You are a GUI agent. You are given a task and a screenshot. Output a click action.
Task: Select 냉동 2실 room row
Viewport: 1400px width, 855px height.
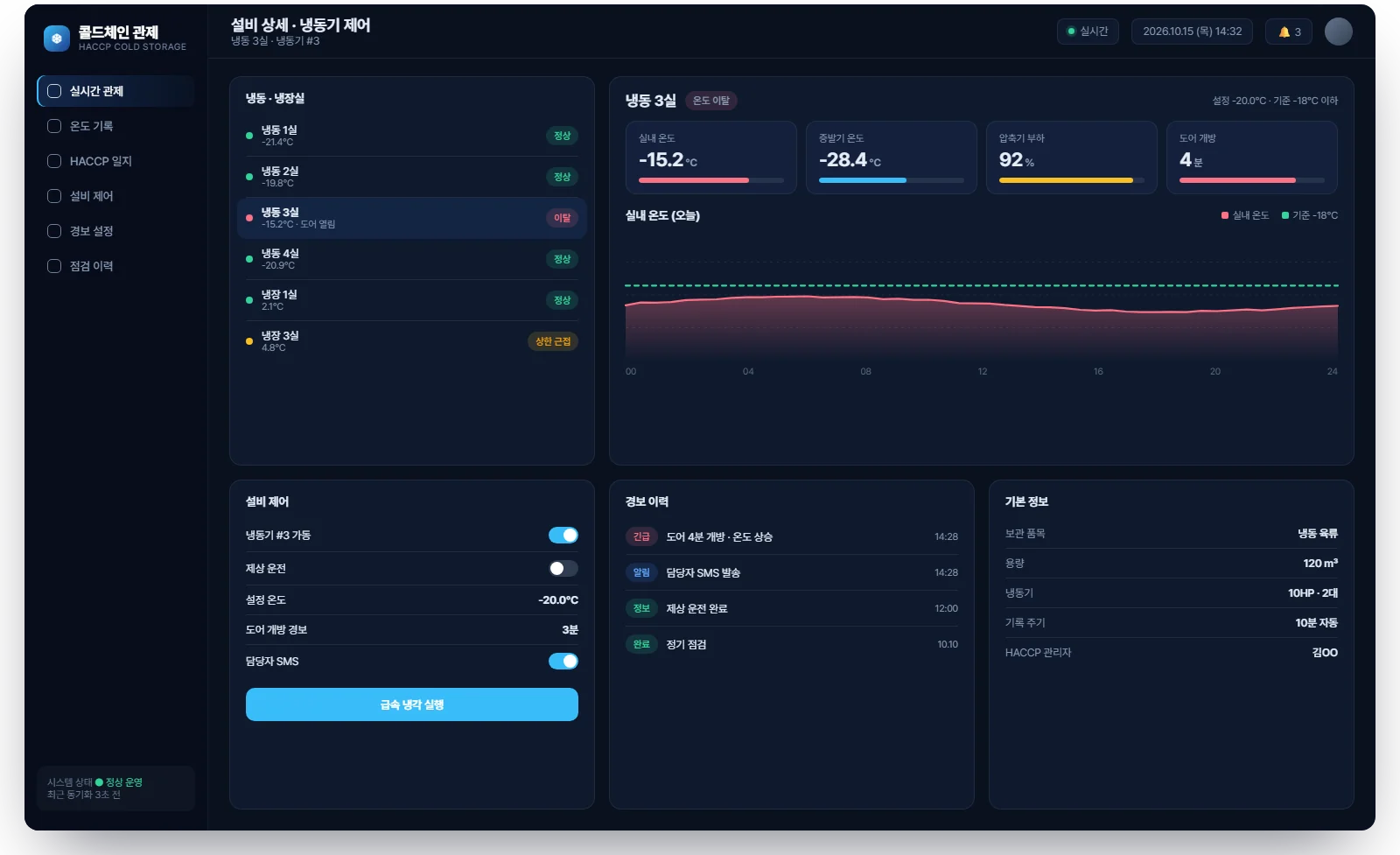click(412, 177)
